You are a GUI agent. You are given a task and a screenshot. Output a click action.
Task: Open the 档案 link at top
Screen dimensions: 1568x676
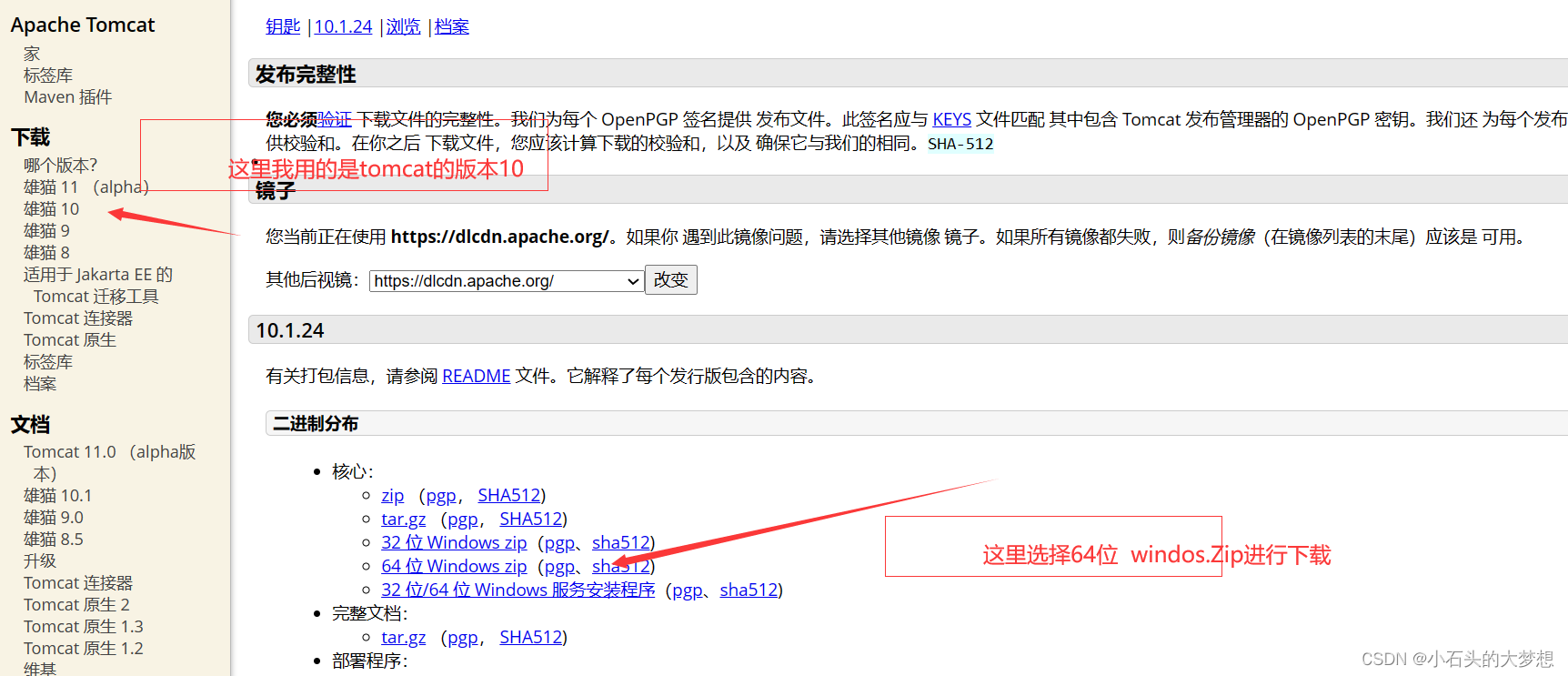[x=452, y=26]
